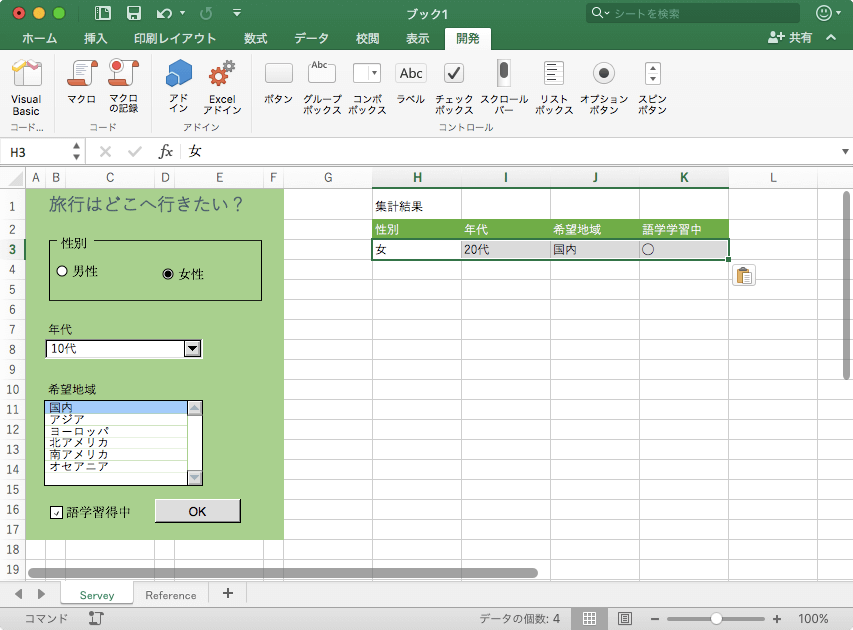Insert a グループボックス control
This screenshot has height=630, width=853.
click(x=322, y=87)
